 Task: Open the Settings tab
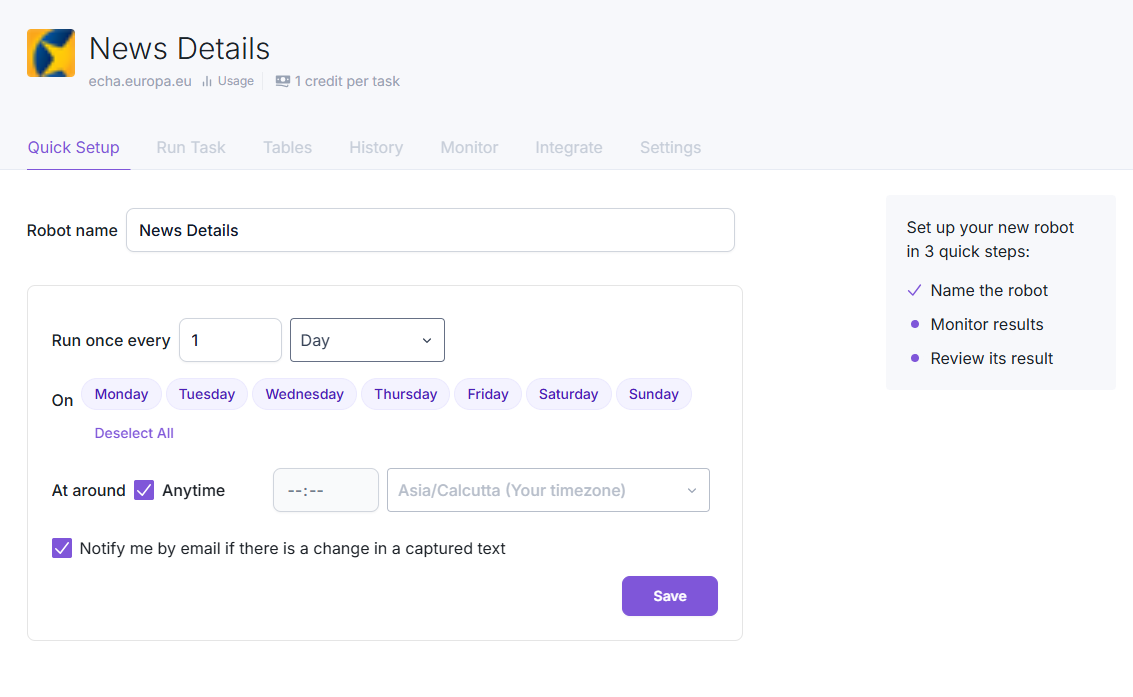tap(670, 147)
